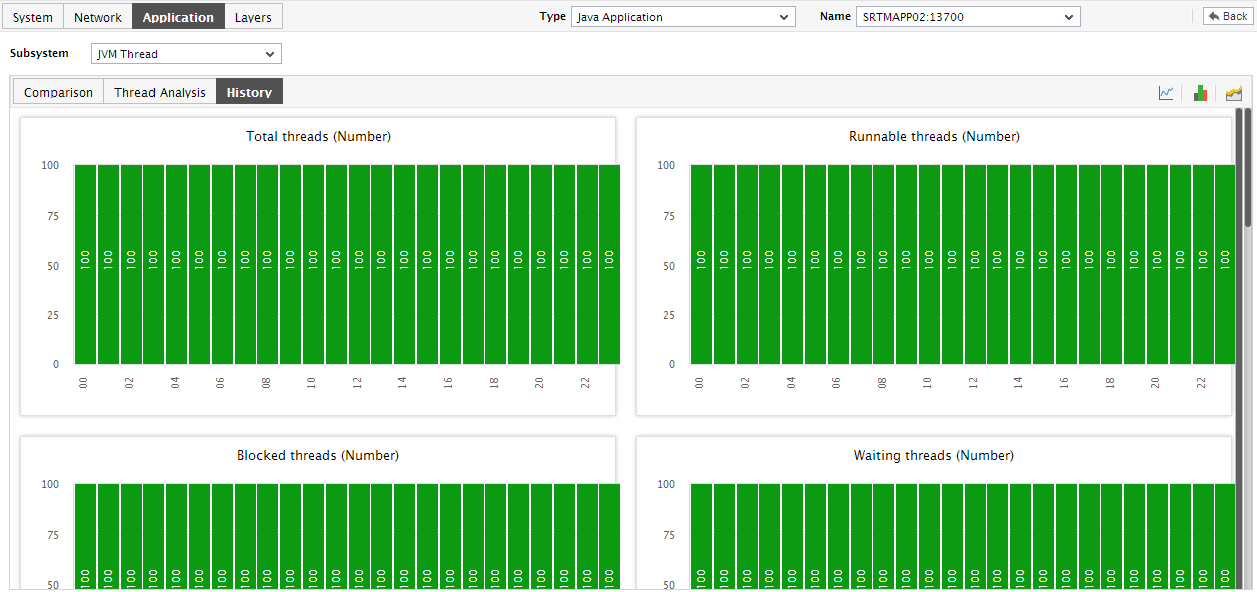The width and height of the screenshot is (1257, 592).
Task: Open the System tab
Action: pos(33,17)
